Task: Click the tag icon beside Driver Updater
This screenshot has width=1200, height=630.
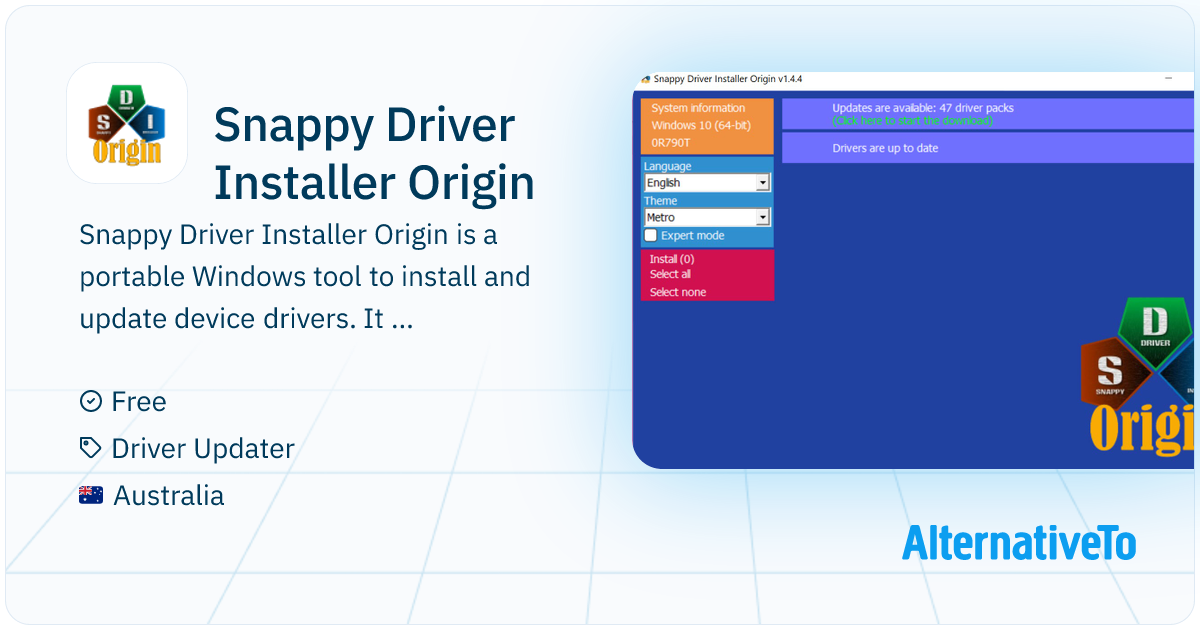Action: coord(90,449)
